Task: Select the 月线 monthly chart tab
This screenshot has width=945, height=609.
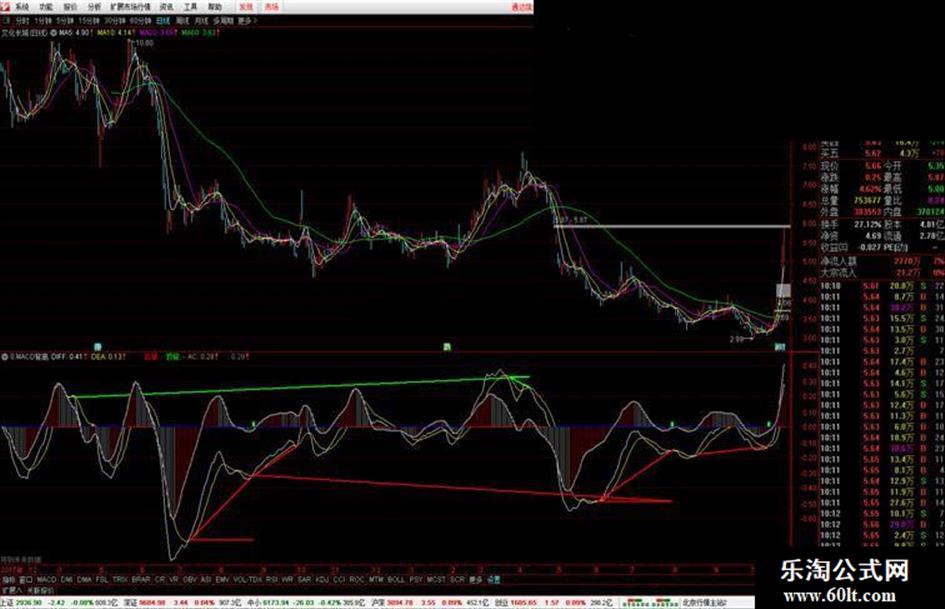Action: (x=201, y=21)
